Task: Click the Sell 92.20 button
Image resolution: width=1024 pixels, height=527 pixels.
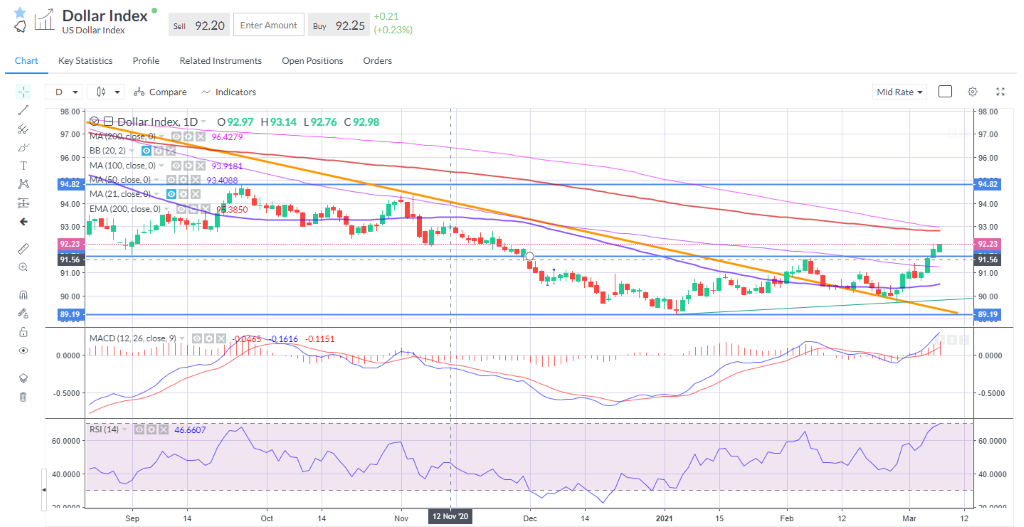Action: [x=199, y=25]
